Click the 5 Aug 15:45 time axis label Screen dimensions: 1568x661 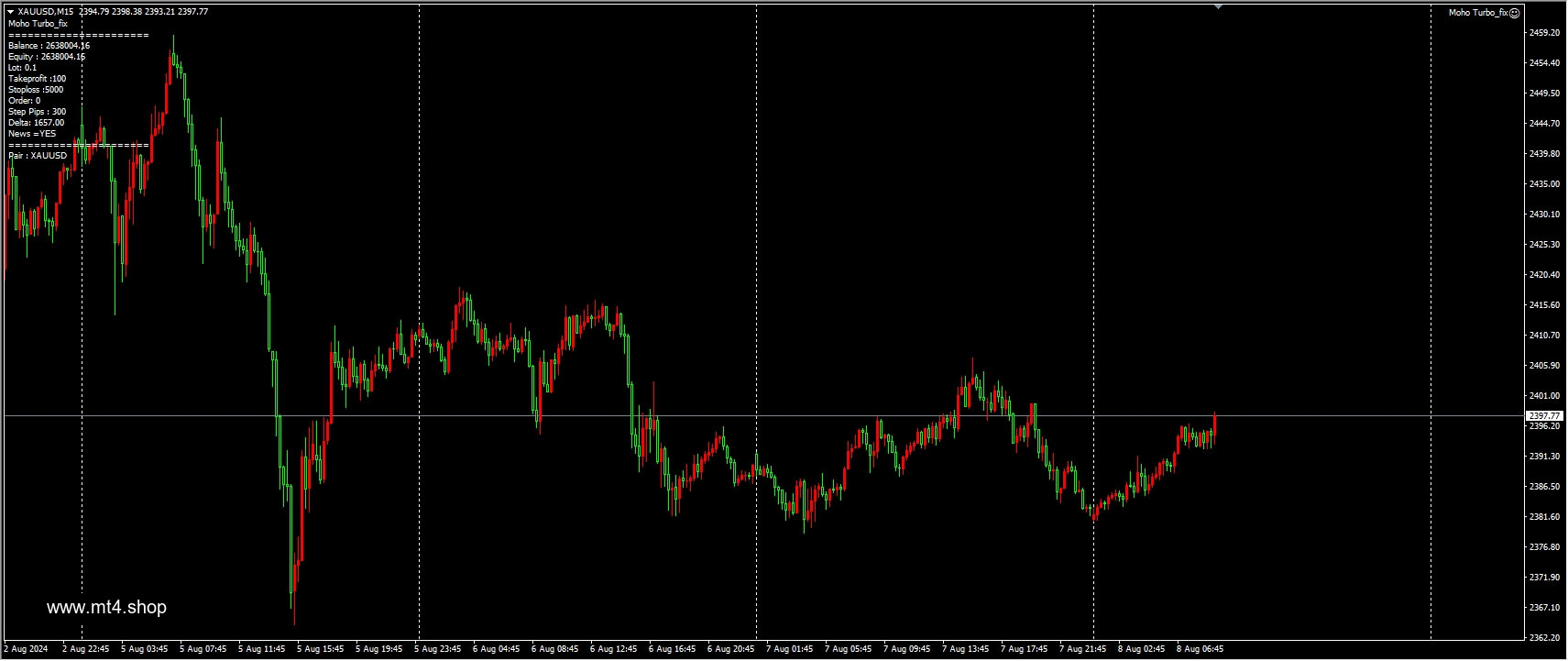(321, 650)
